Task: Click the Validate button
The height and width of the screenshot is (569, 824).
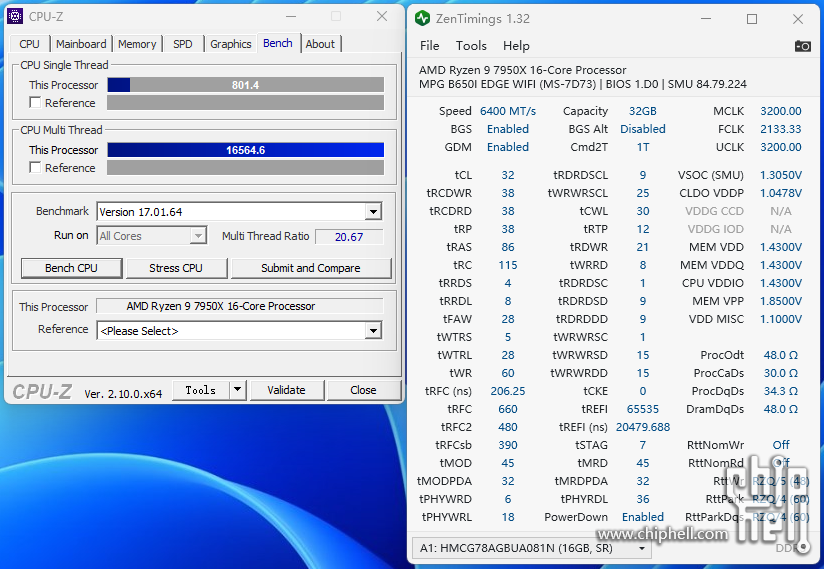Action: click(286, 390)
